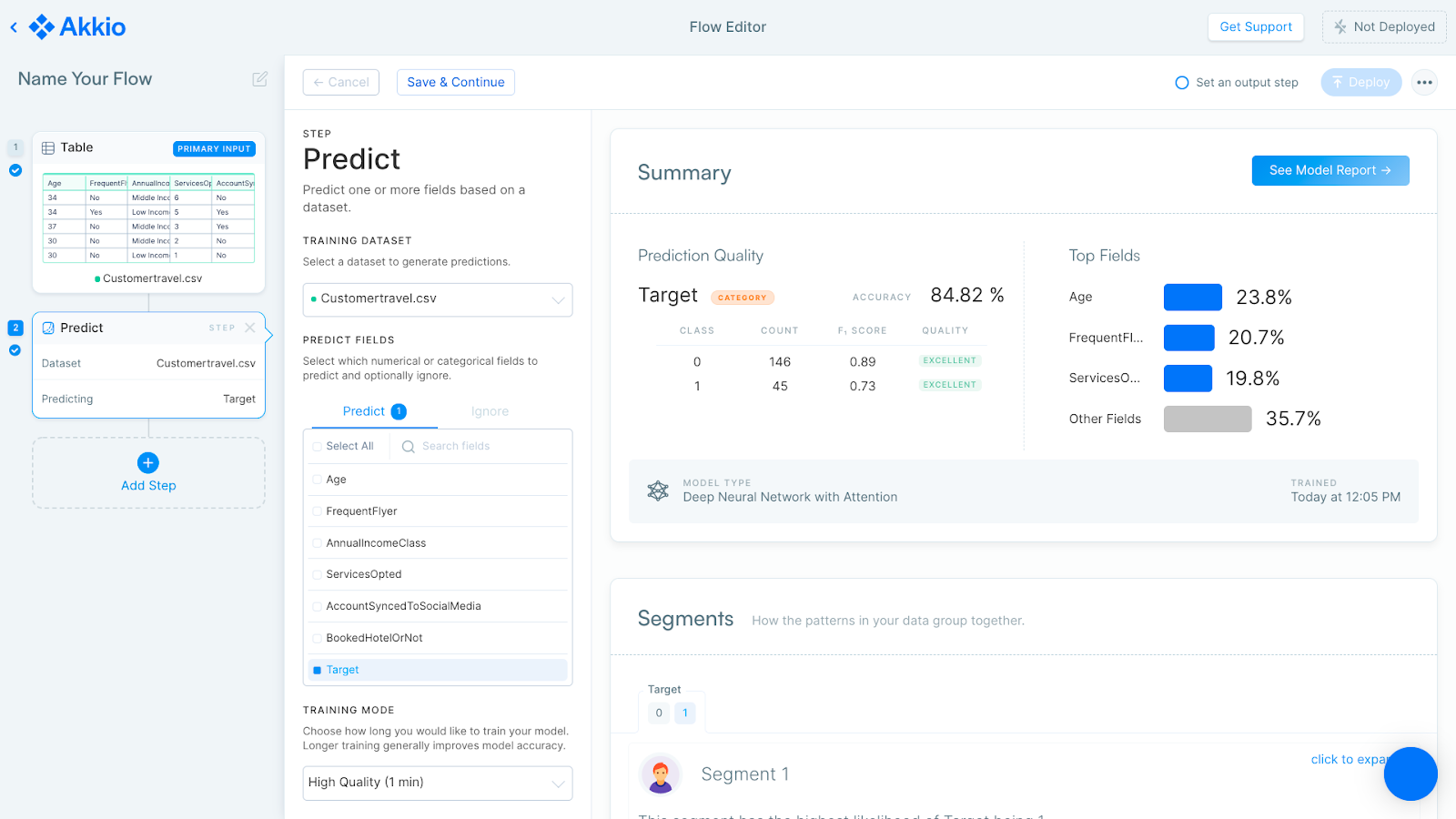1456x819 pixels.
Task: Open the floating chat bubble
Action: [x=1410, y=773]
